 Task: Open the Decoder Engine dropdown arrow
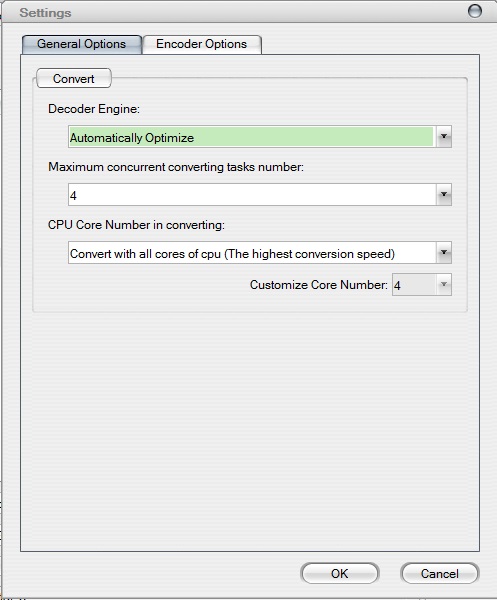click(444, 137)
